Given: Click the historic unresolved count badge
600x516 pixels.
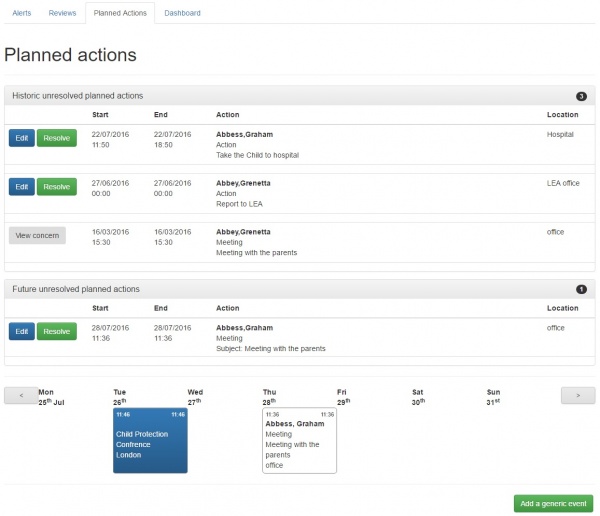Looking at the screenshot, I should 581,96.
